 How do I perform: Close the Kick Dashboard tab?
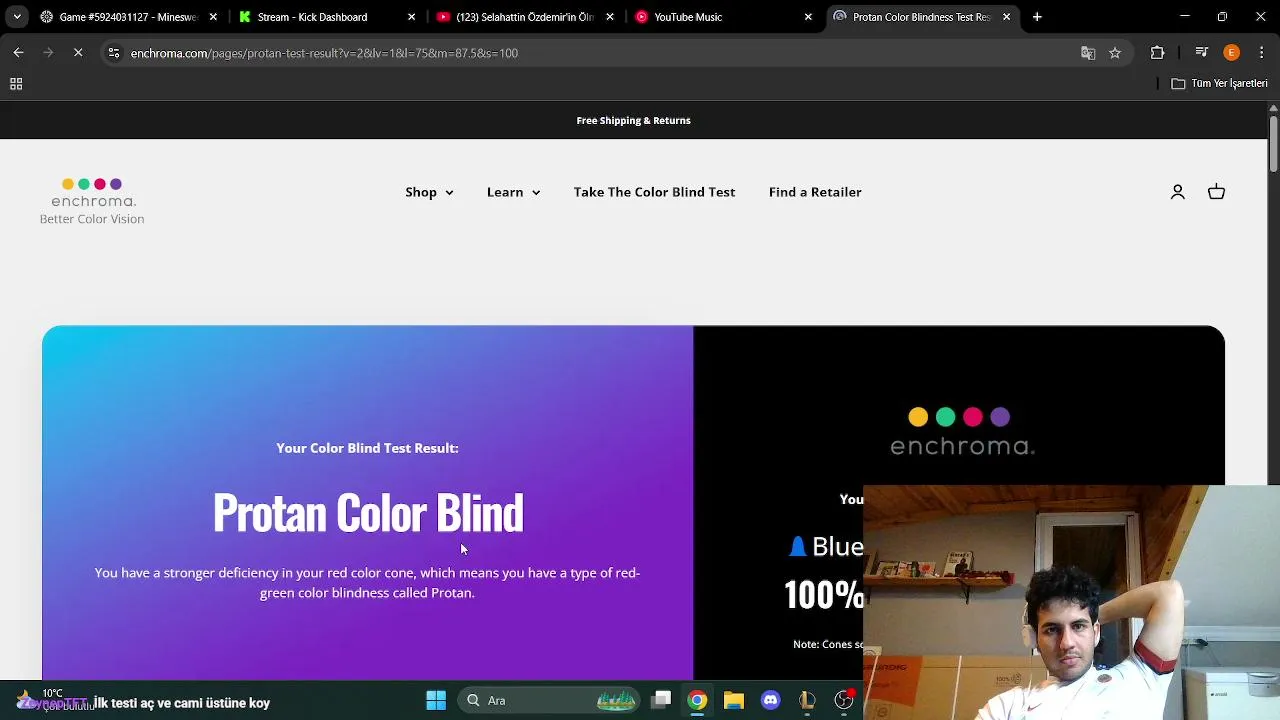click(411, 17)
